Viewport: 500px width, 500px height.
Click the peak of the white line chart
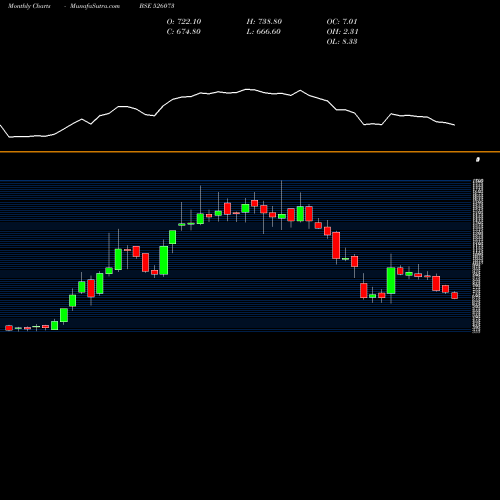247,89
